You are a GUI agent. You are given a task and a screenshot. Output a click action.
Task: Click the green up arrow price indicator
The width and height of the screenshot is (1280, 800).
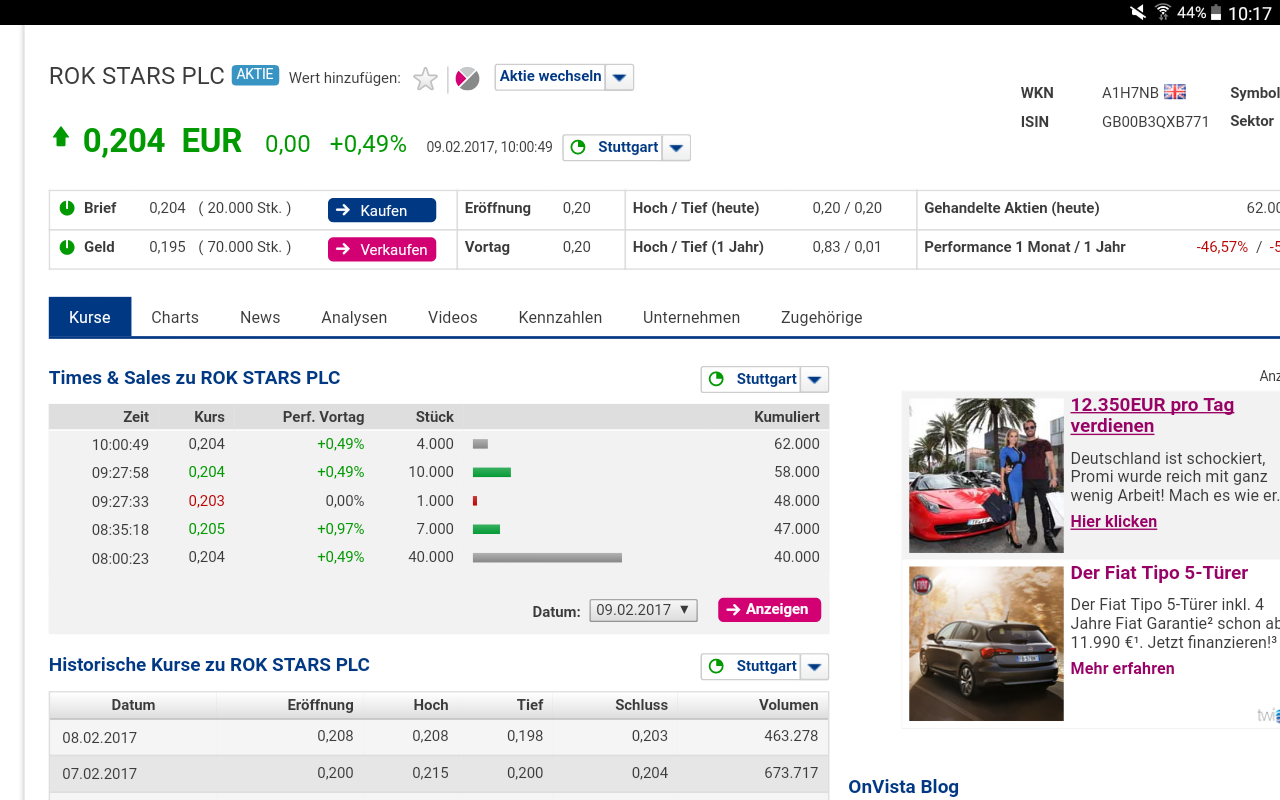coord(61,137)
